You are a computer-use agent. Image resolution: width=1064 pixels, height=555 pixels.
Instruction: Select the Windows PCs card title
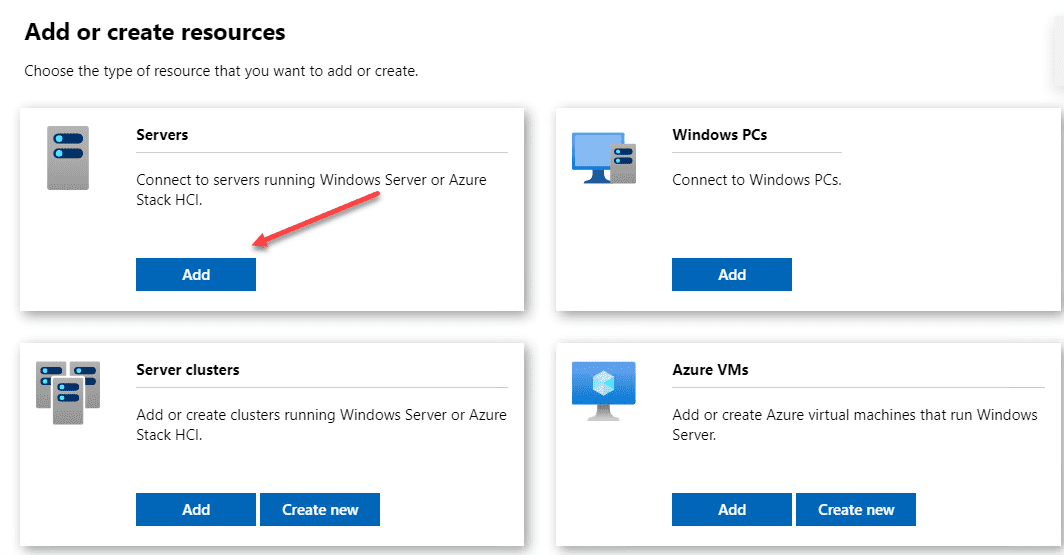click(719, 134)
